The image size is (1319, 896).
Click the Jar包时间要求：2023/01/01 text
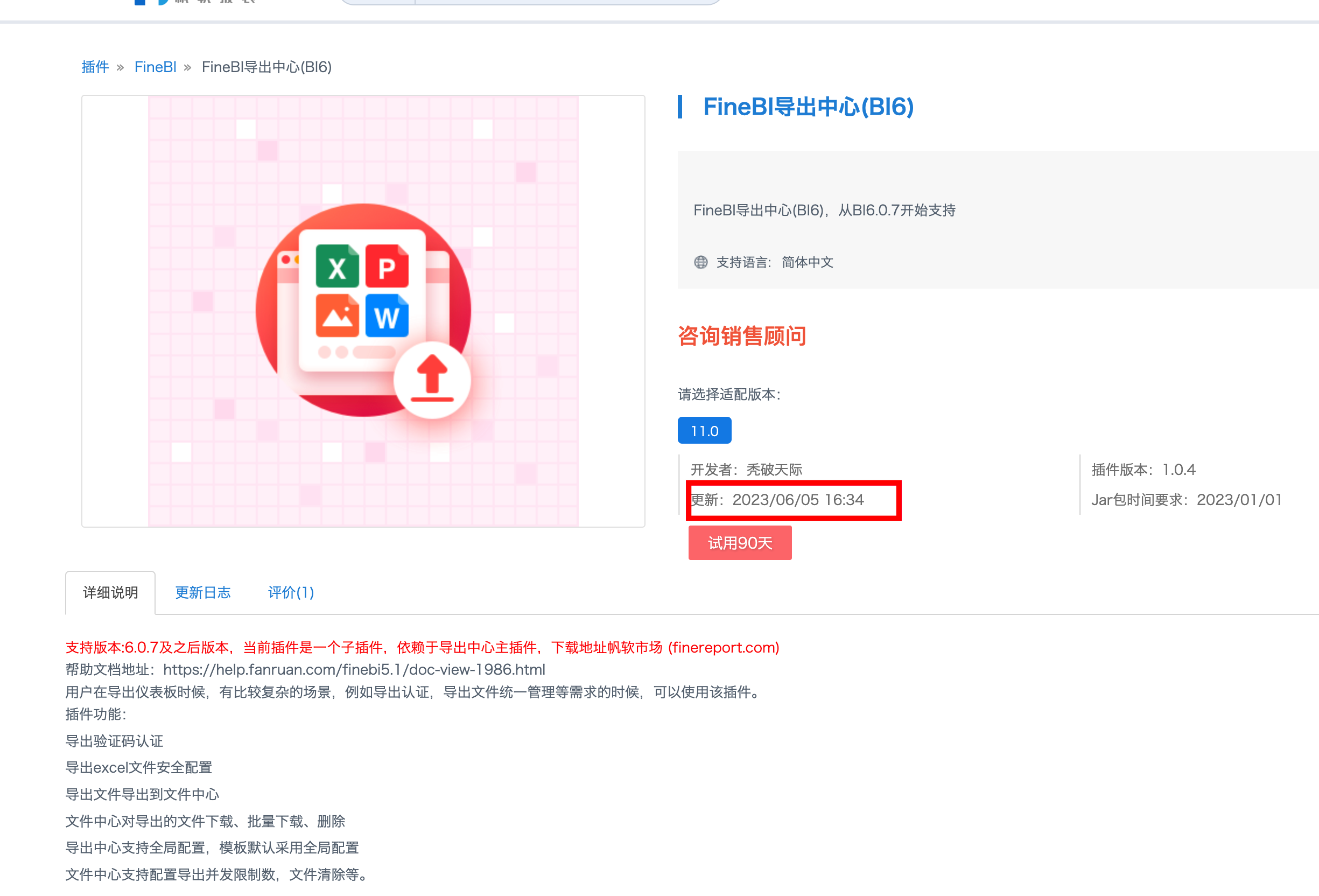coord(1186,500)
